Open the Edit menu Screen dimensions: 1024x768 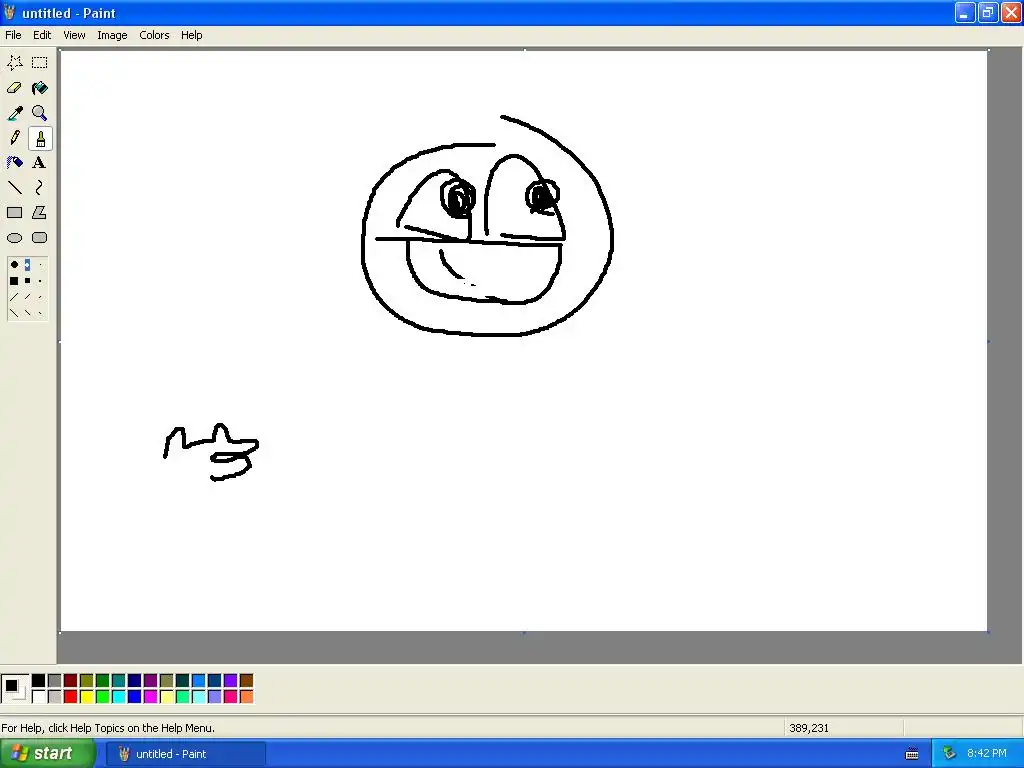42,35
